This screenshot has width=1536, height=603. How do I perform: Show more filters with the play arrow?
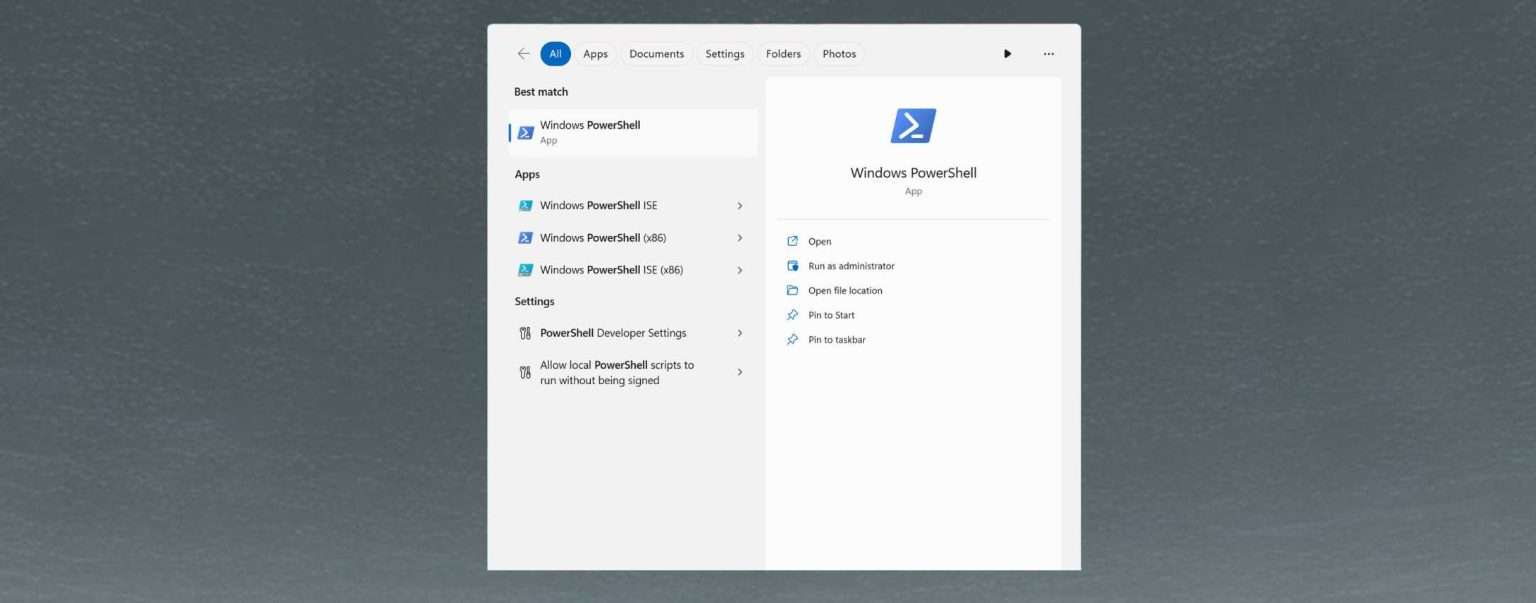click(1007, 54)
